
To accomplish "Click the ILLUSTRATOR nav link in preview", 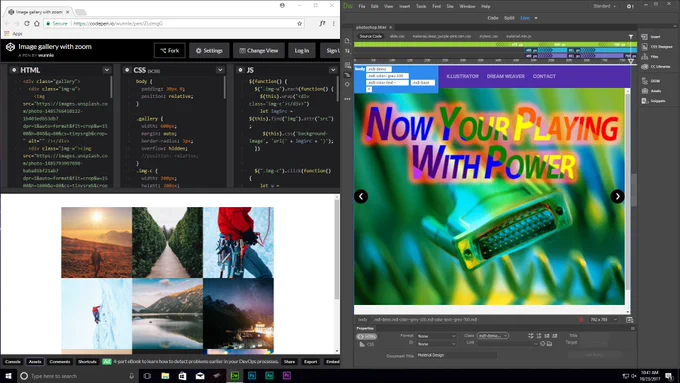I will (x=462, y=76).
